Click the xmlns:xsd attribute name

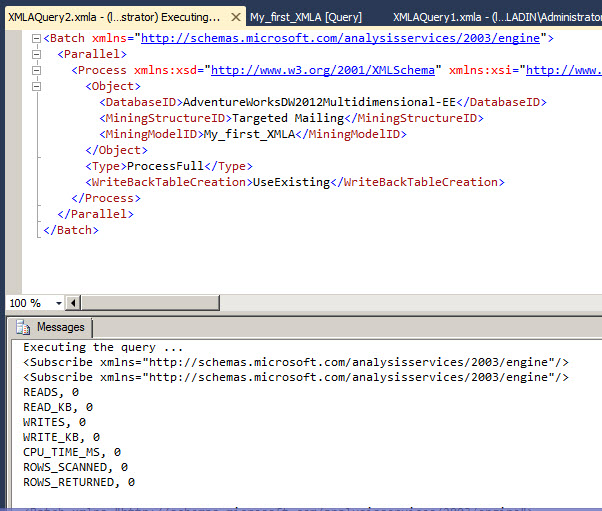click(x=165, y=70)
